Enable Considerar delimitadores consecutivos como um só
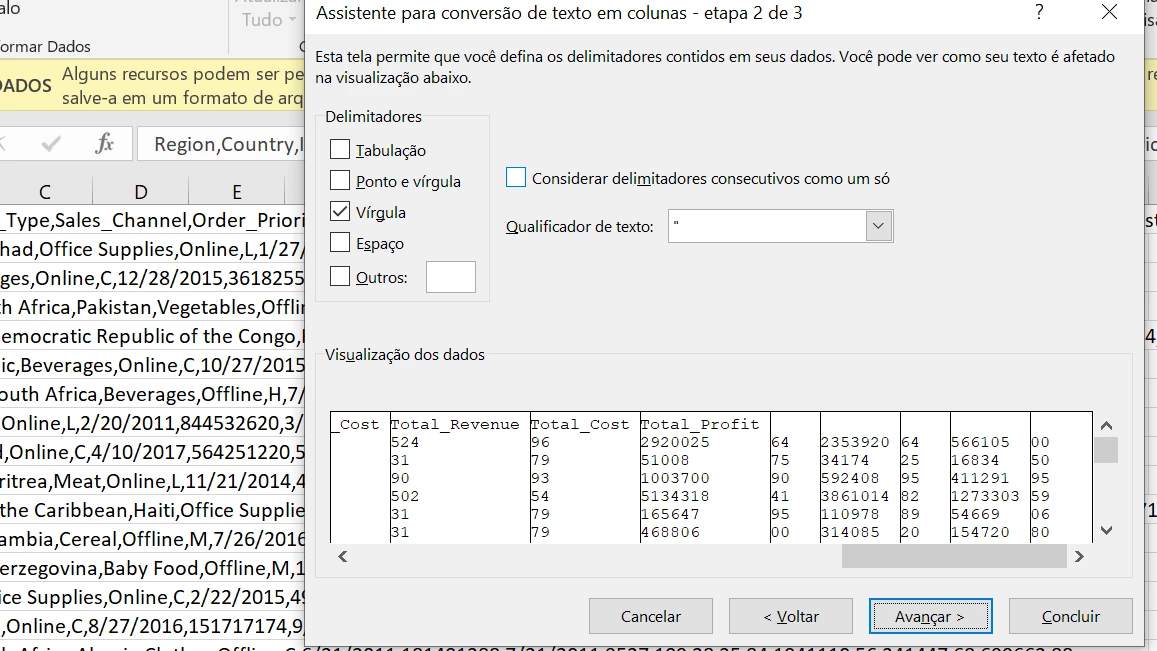The image size is (1157, 651). [516, 177]
